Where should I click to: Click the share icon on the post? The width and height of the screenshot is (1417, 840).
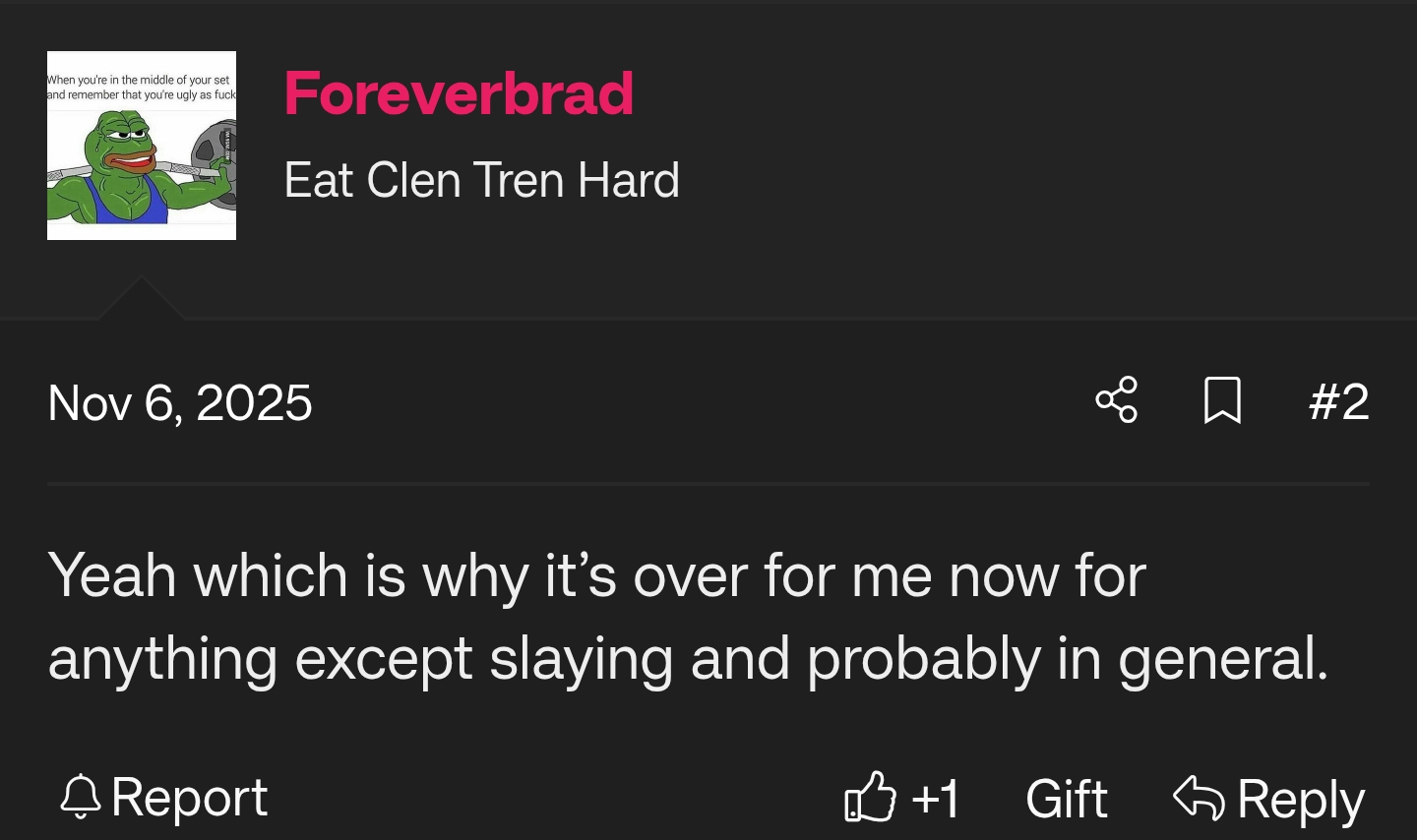click(x=1116, y=400)
